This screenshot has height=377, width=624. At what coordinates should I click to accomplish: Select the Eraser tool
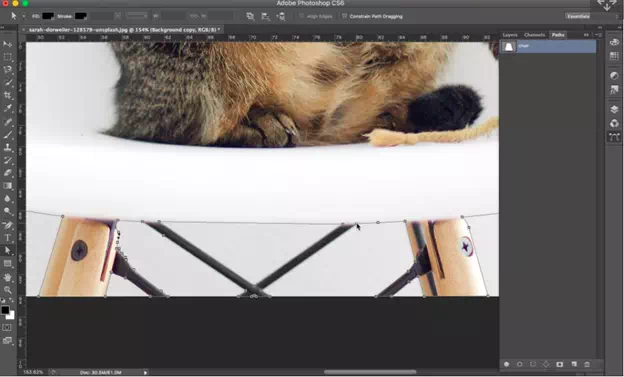point(8,173)
